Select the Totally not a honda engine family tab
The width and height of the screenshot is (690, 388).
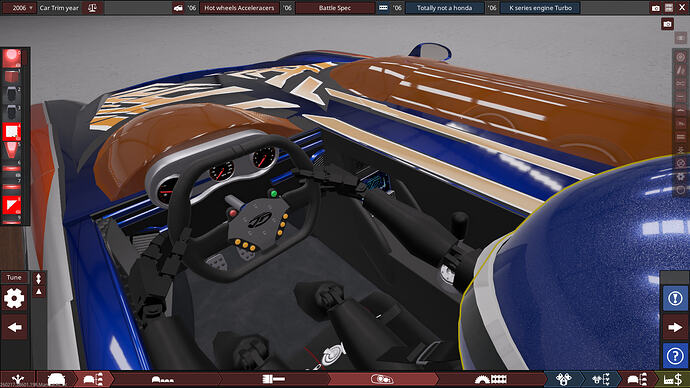point(444,8)
